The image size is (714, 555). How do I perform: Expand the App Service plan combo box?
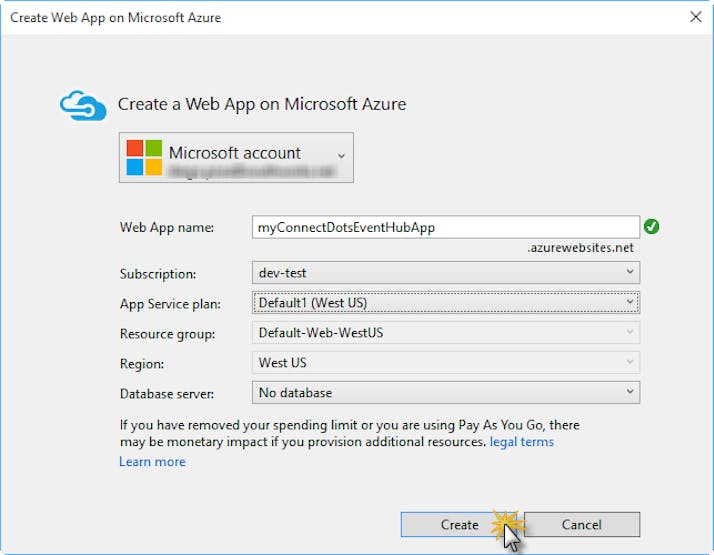click(445, 303)
